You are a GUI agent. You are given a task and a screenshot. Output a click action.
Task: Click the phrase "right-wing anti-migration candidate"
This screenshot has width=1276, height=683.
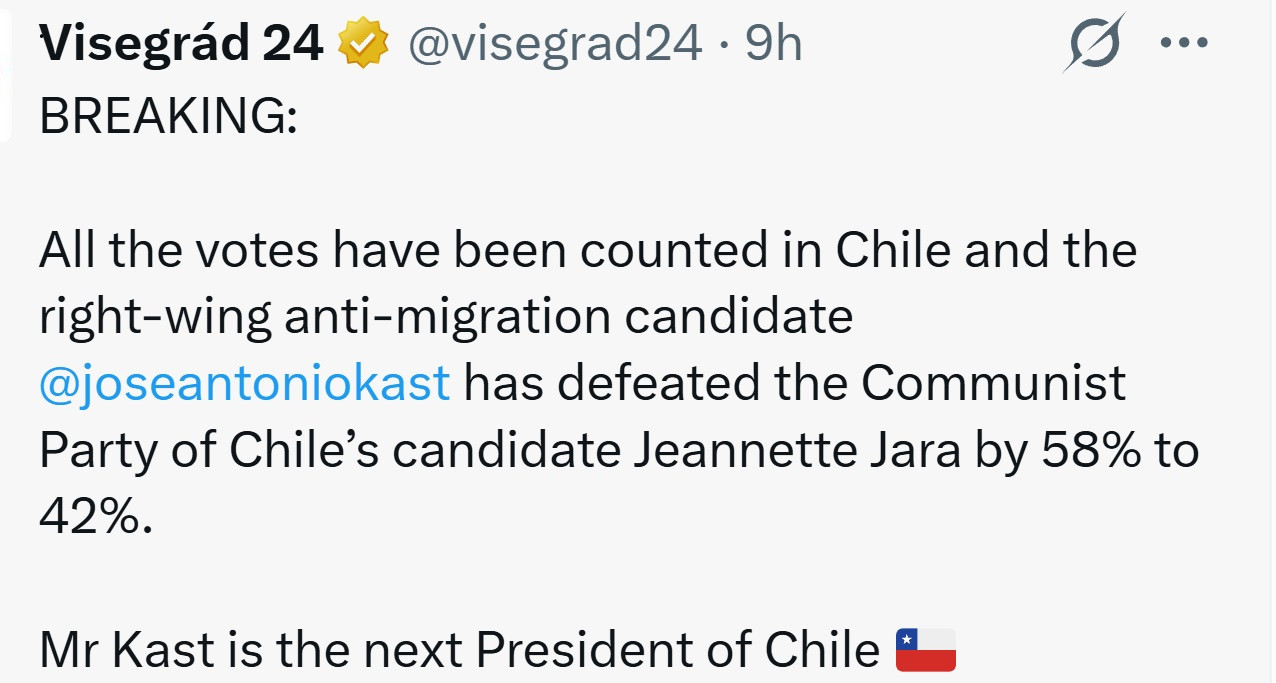446,317
